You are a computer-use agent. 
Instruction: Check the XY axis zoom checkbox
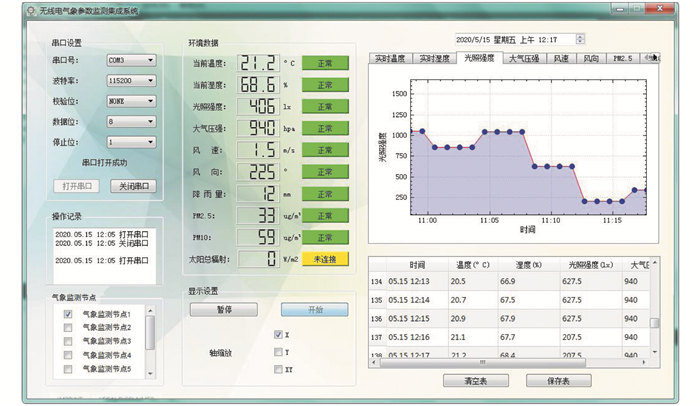(x=278, y=369)
